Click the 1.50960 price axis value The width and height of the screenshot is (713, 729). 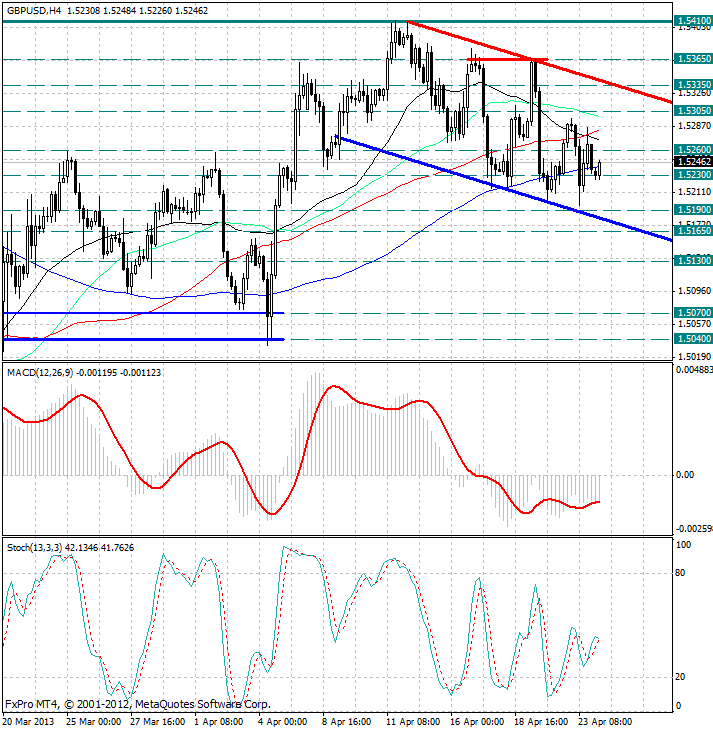click(x=694, y=291)
